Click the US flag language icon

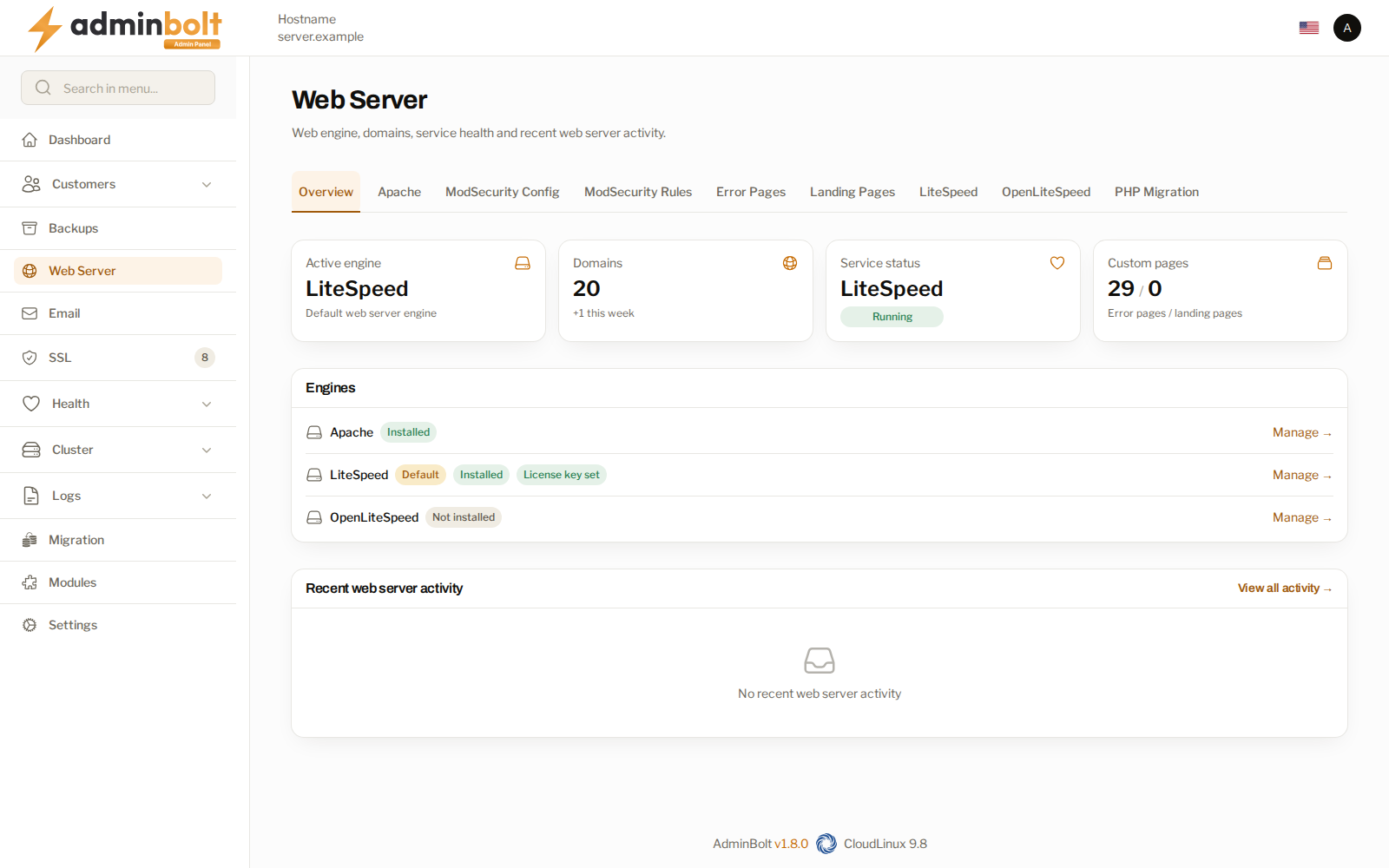pyautogui.click(x=1309, y=28)
